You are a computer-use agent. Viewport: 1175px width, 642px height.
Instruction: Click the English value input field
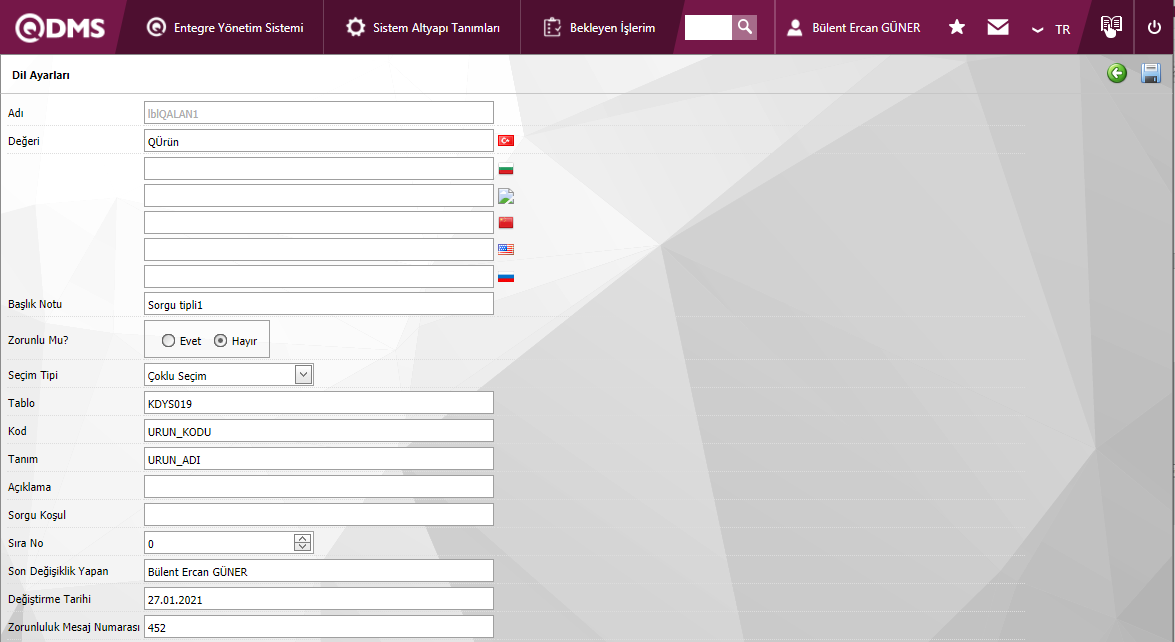click(318, 249)
